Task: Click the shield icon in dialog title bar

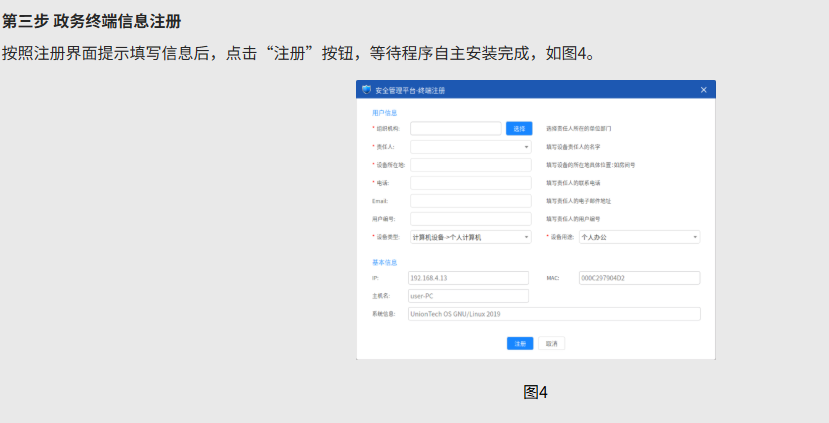Action: pyautogui.click(x=367, y=90)
